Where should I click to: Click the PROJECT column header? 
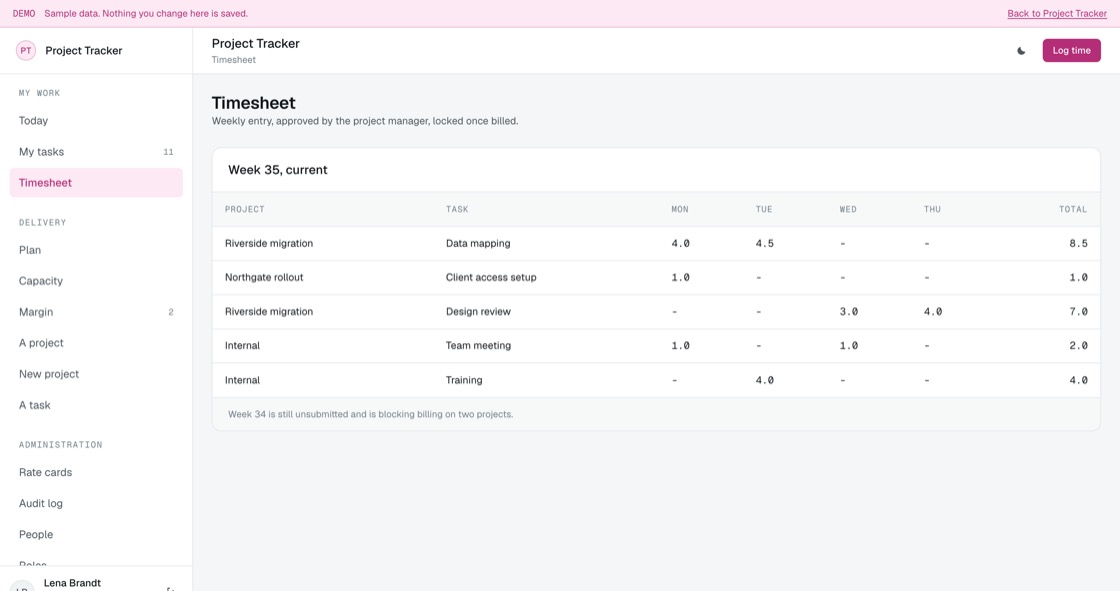coord(245,209)
